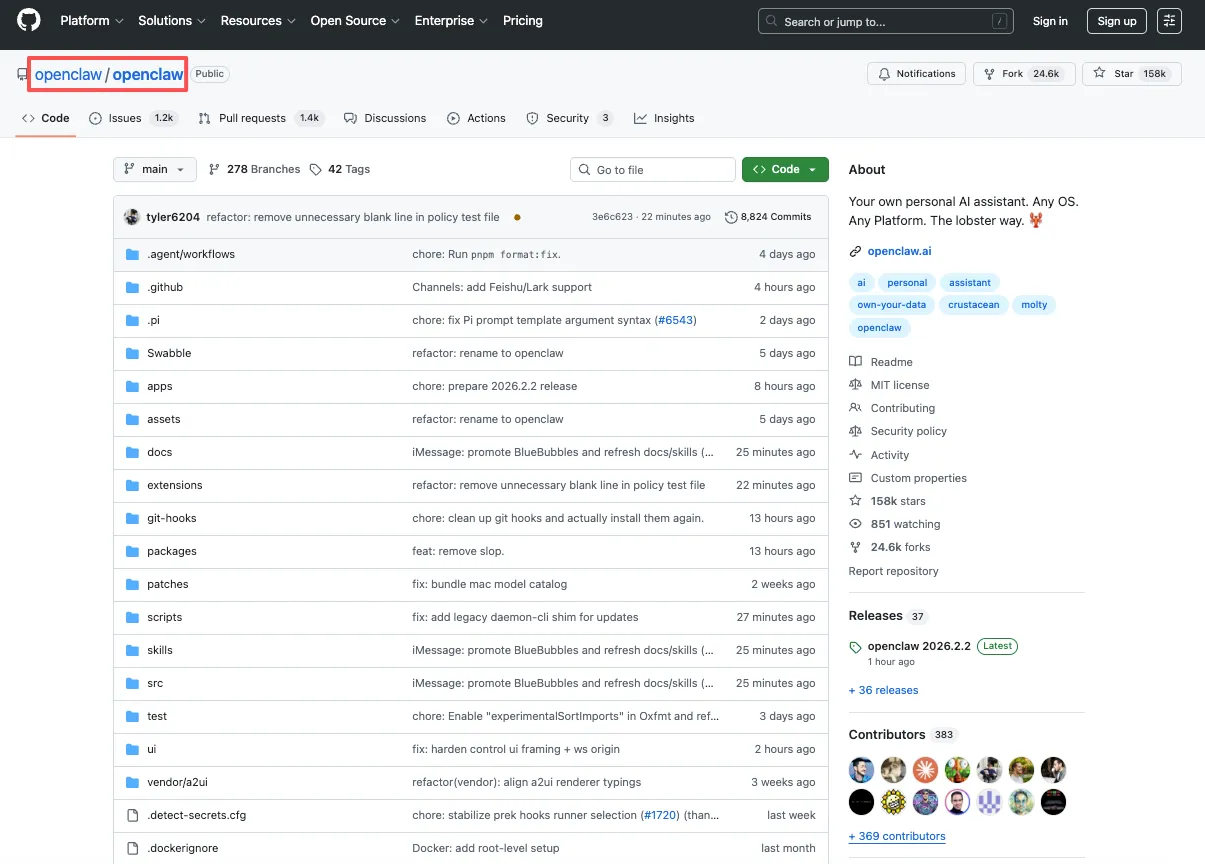The image size is (1205, 864).
Task: Open the Solutions navigation dropdown
Action: click(171, 21)
